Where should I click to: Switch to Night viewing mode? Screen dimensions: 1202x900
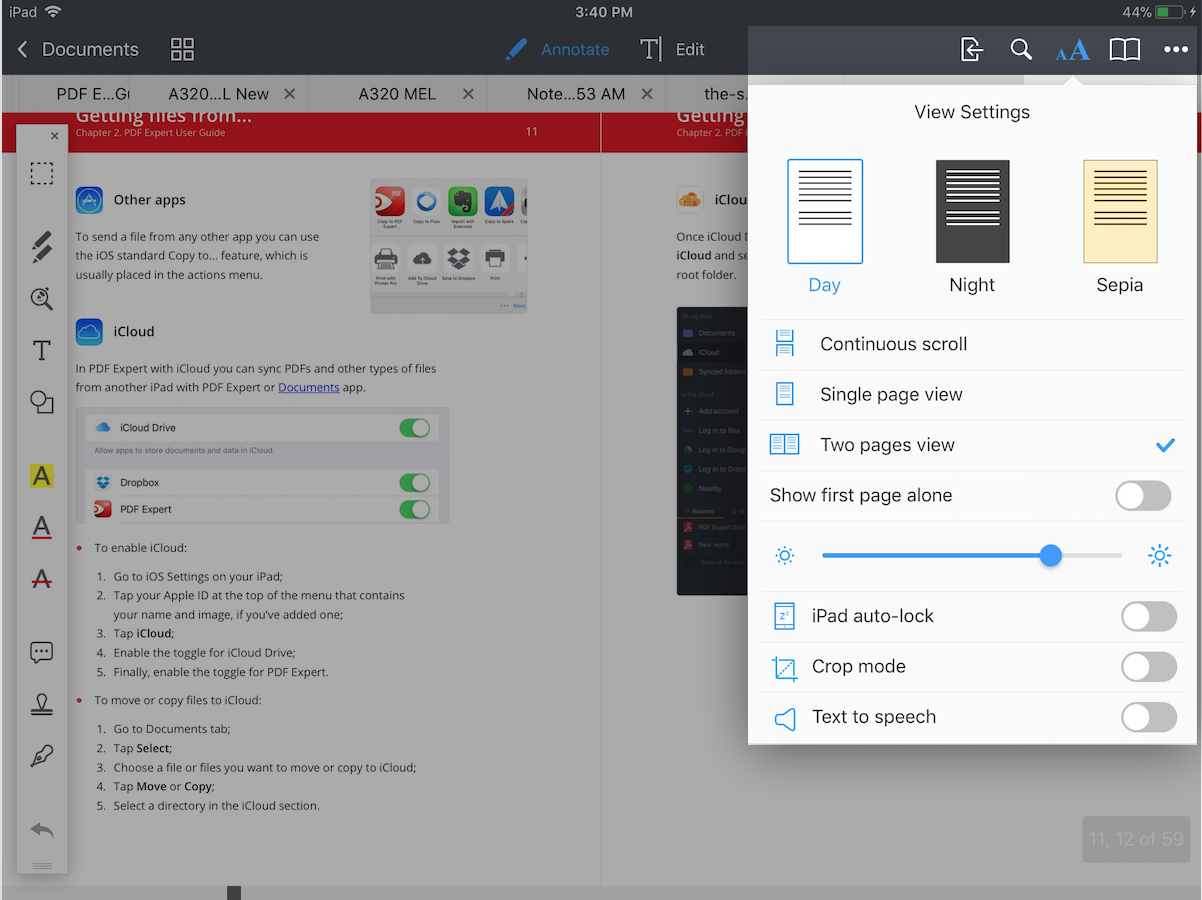coord(971,211)
